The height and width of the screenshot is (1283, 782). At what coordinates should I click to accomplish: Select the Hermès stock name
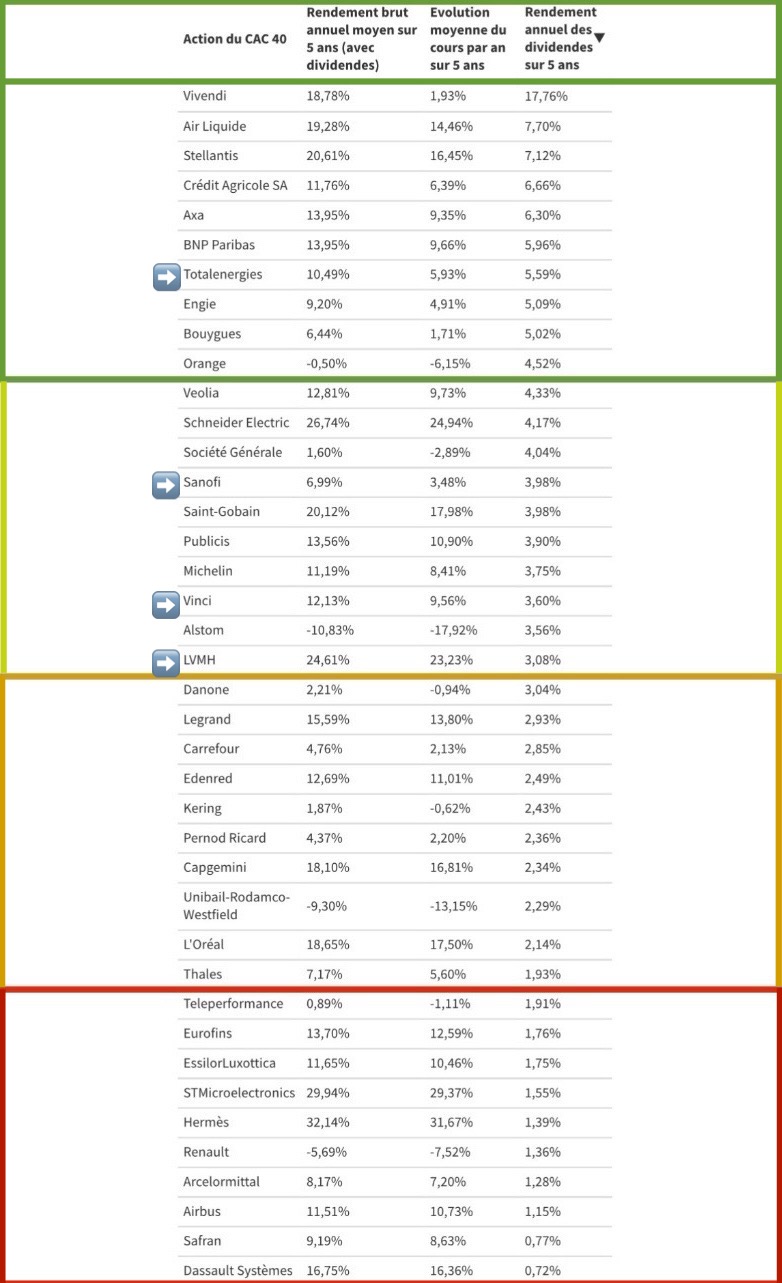tap(206, 1122)
